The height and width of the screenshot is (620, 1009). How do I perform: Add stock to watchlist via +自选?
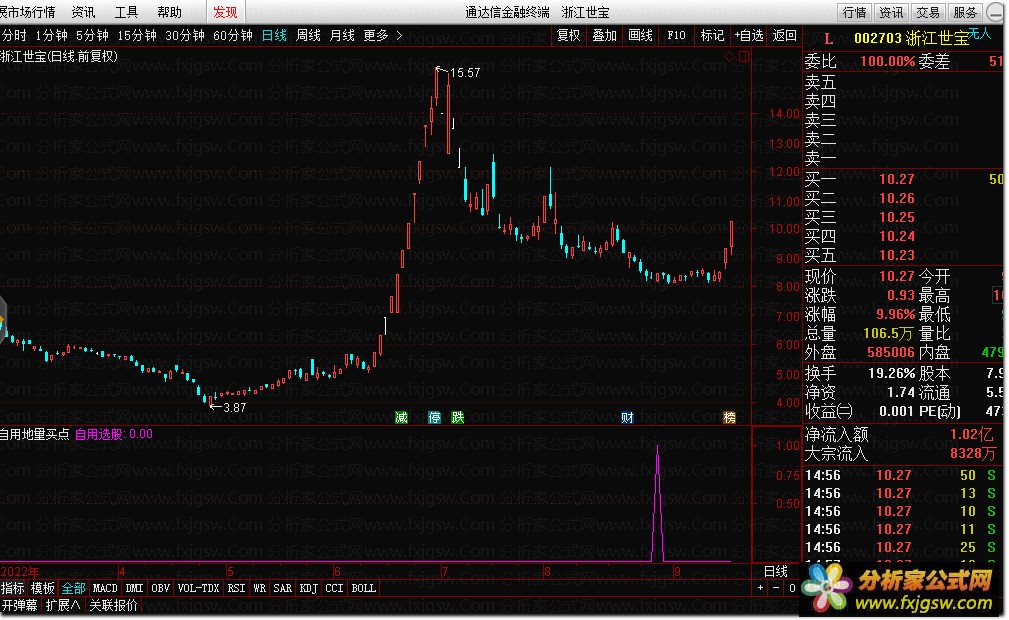tap(749, 35)
